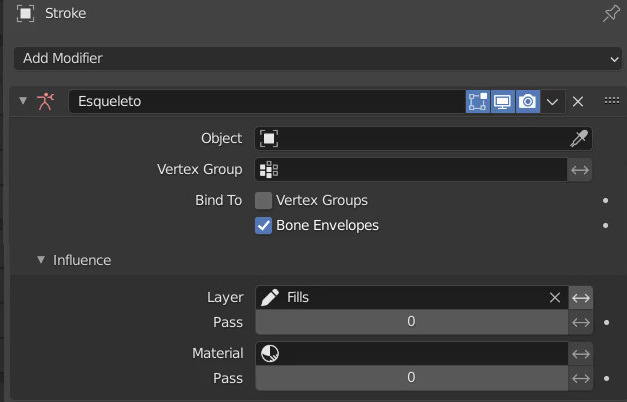Remove the Esqueleto modifier
This screenshot has width=627, height=402.
pos(578,102)
